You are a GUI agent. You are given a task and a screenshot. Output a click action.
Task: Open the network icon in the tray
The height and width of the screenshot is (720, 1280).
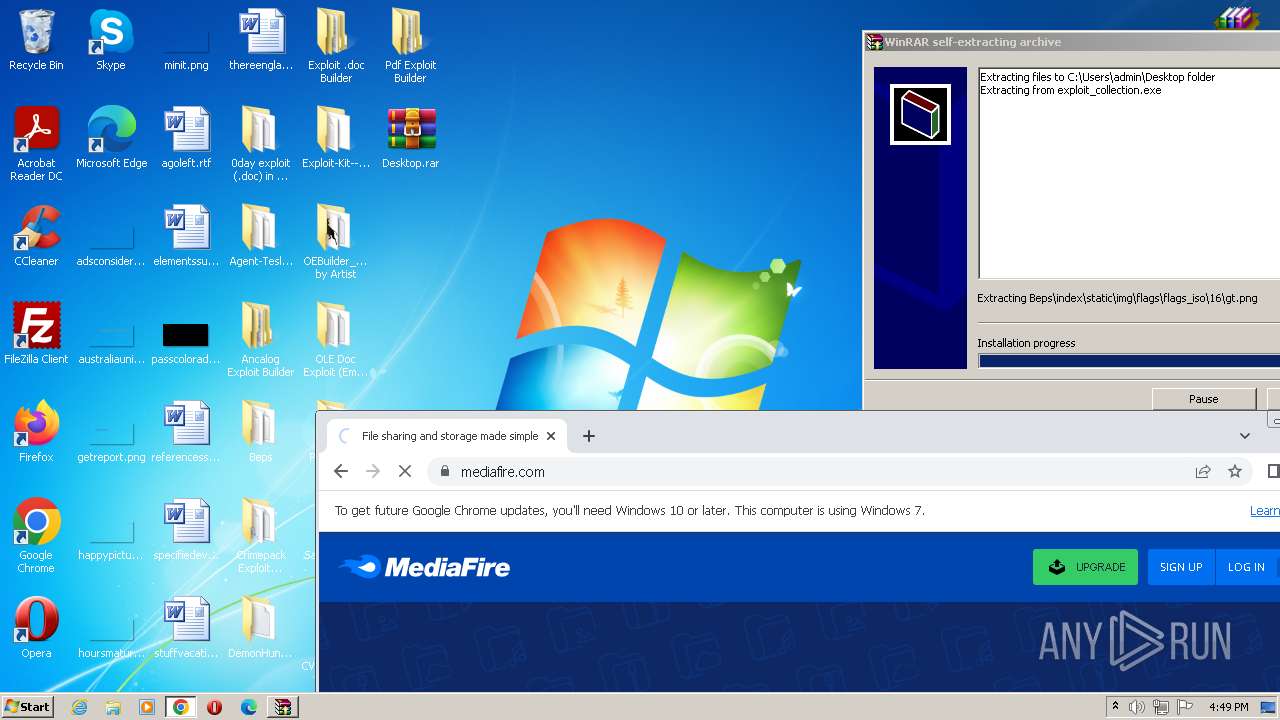1161,707
